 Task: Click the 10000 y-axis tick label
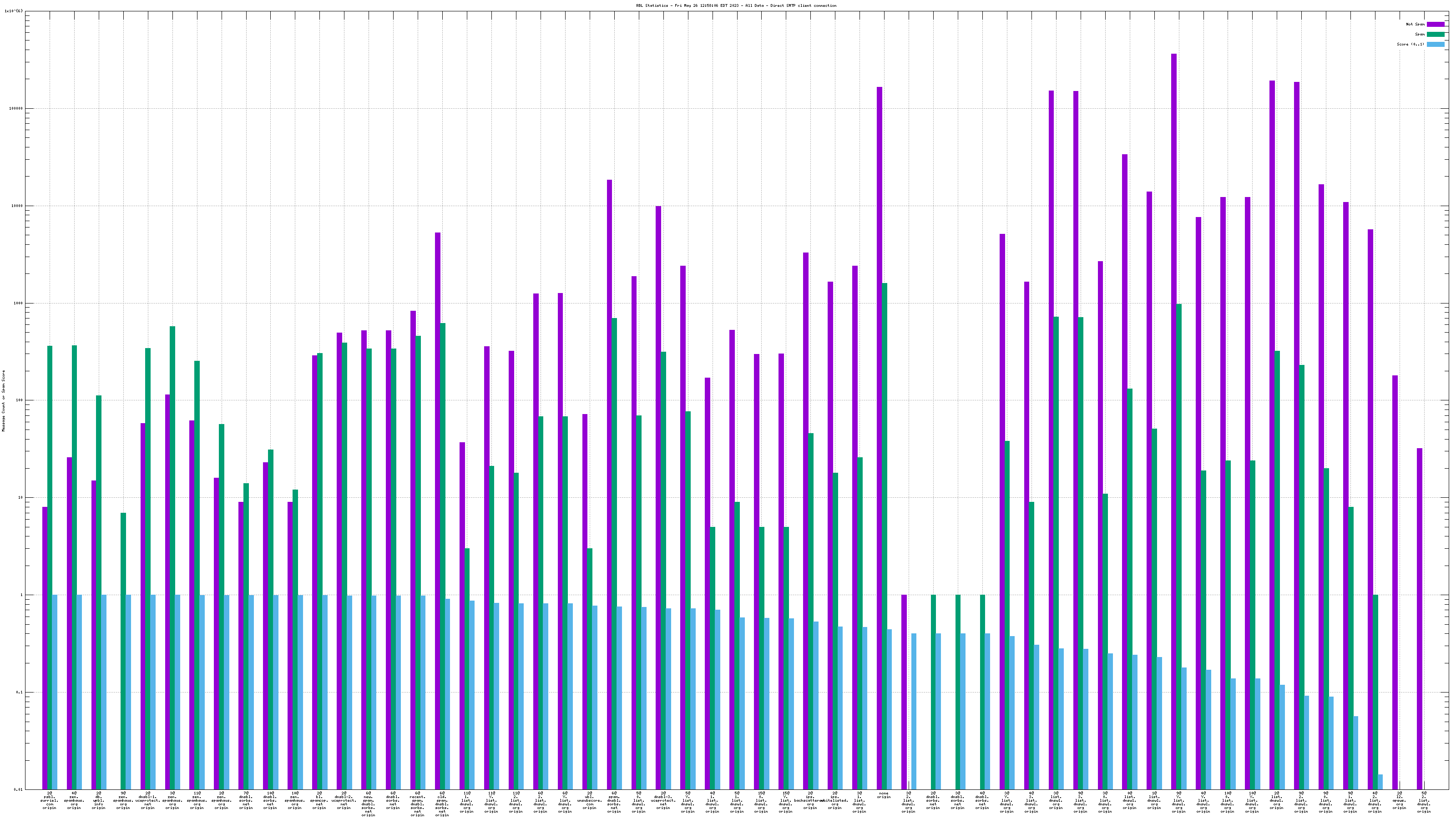coord(16,206)
